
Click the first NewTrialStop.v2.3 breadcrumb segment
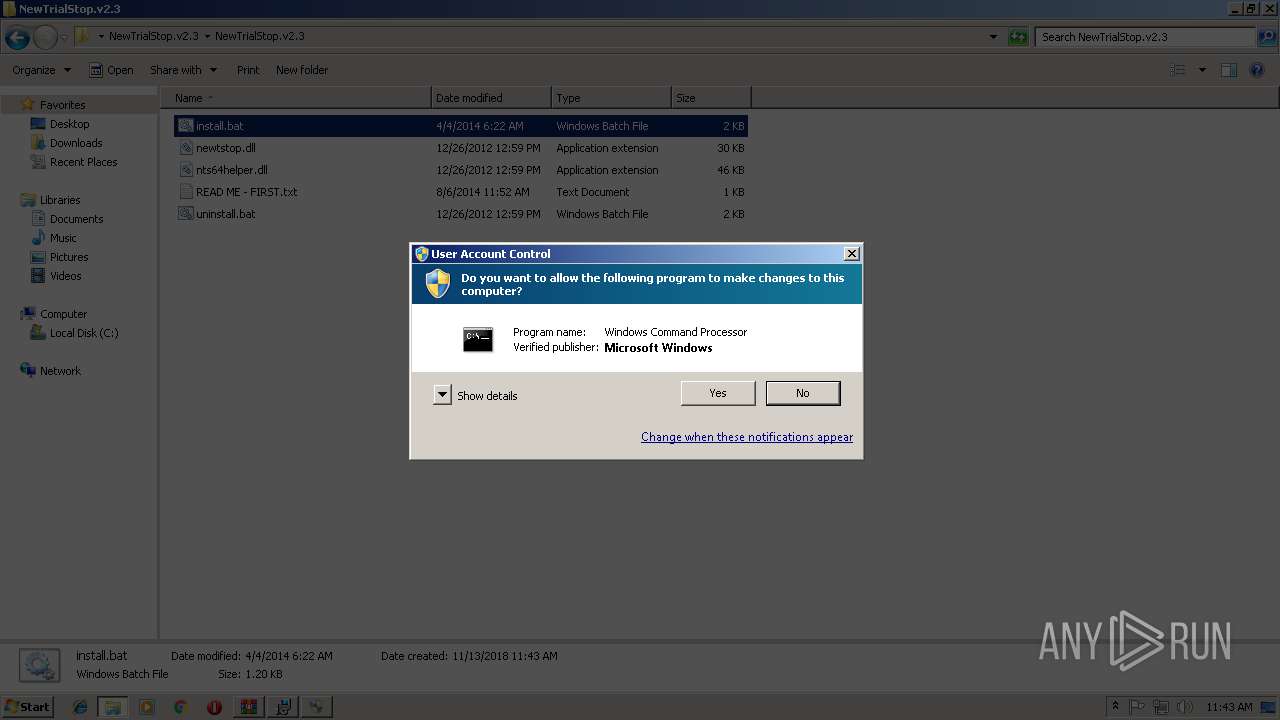153,36
